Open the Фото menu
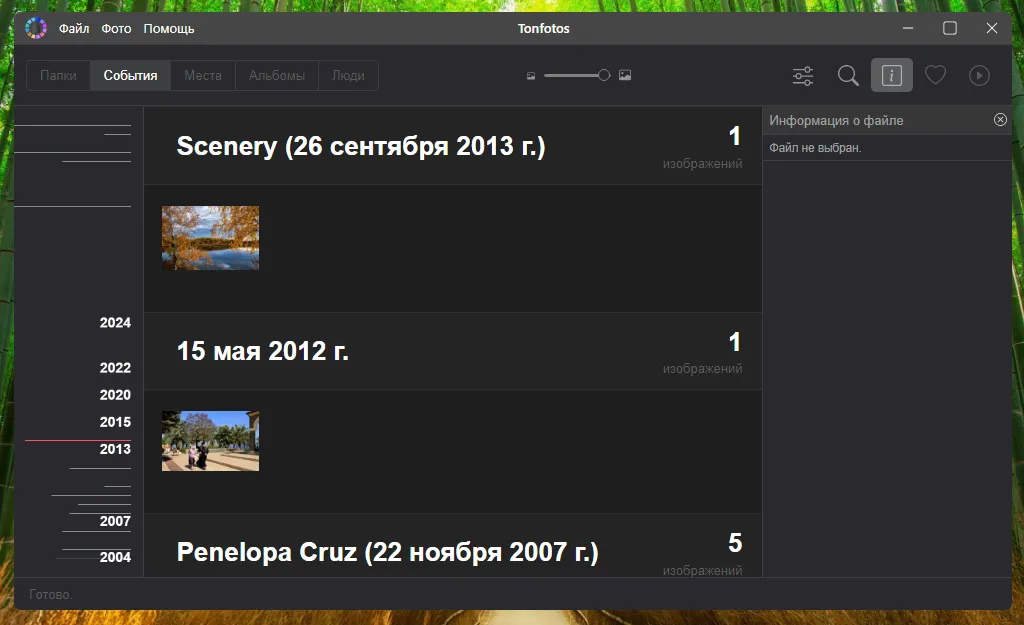This screenshot has width=1024, height=625. [x=116, y=29]
